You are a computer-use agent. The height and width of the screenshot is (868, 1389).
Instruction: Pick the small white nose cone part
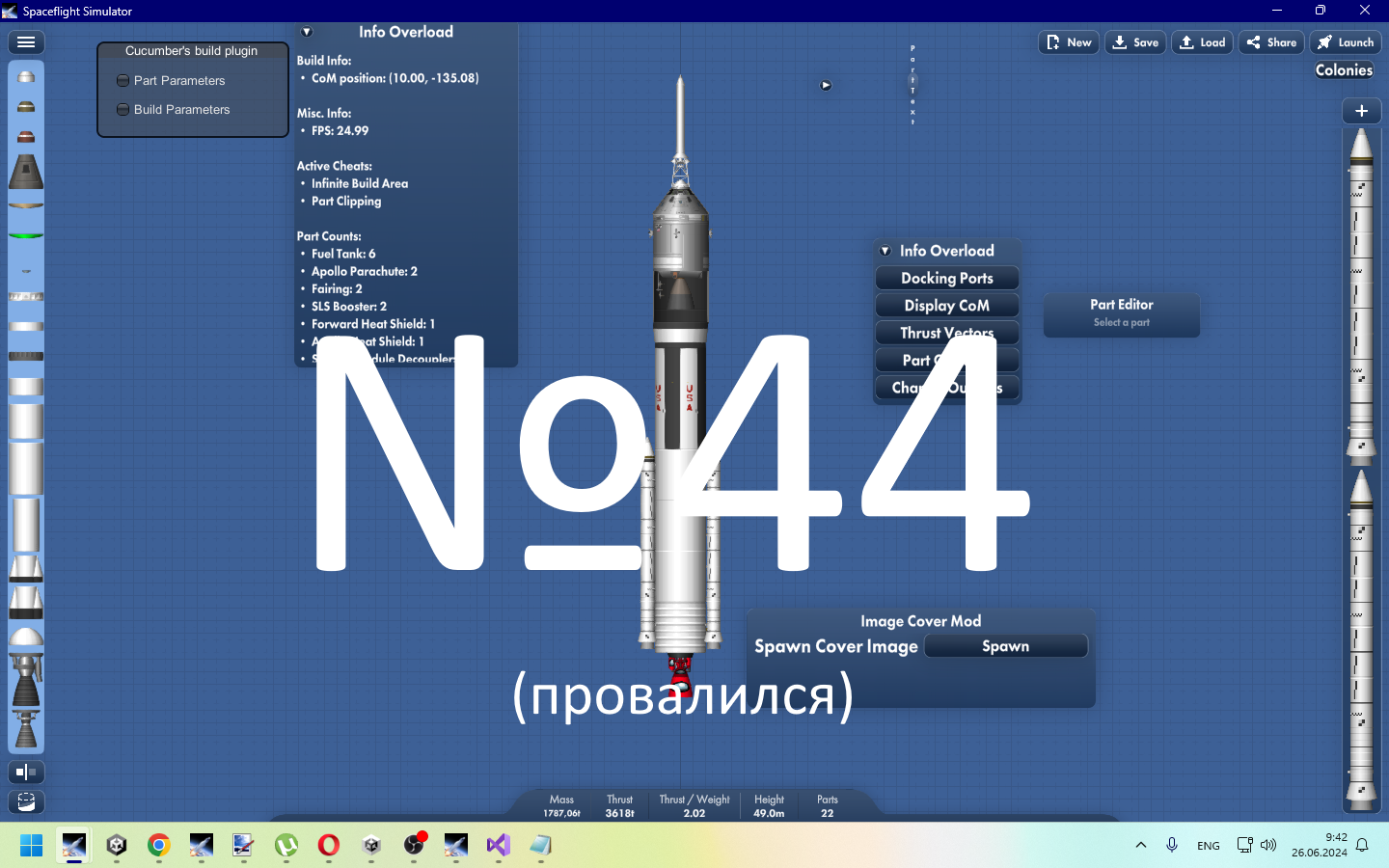(26, 76)
